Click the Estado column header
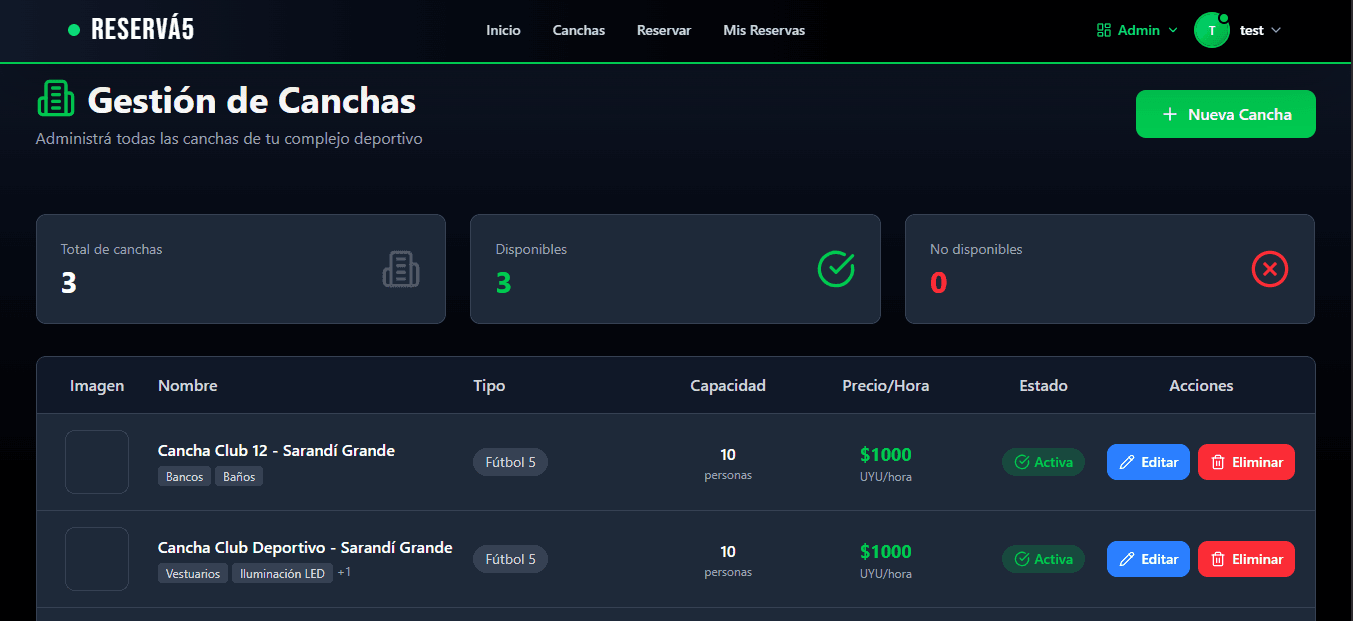 [1043, 385]
